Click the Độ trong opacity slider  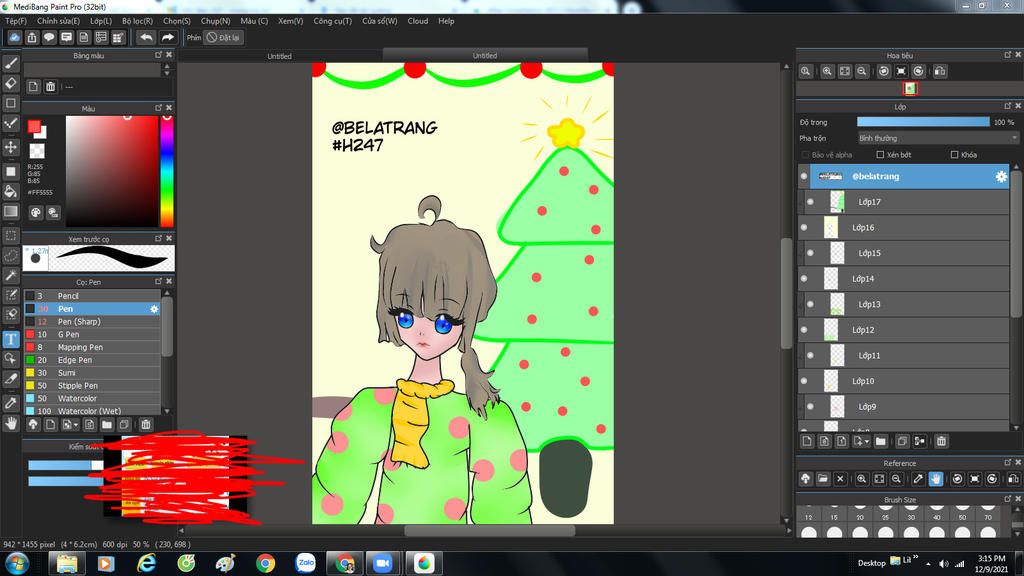point(923,122)
